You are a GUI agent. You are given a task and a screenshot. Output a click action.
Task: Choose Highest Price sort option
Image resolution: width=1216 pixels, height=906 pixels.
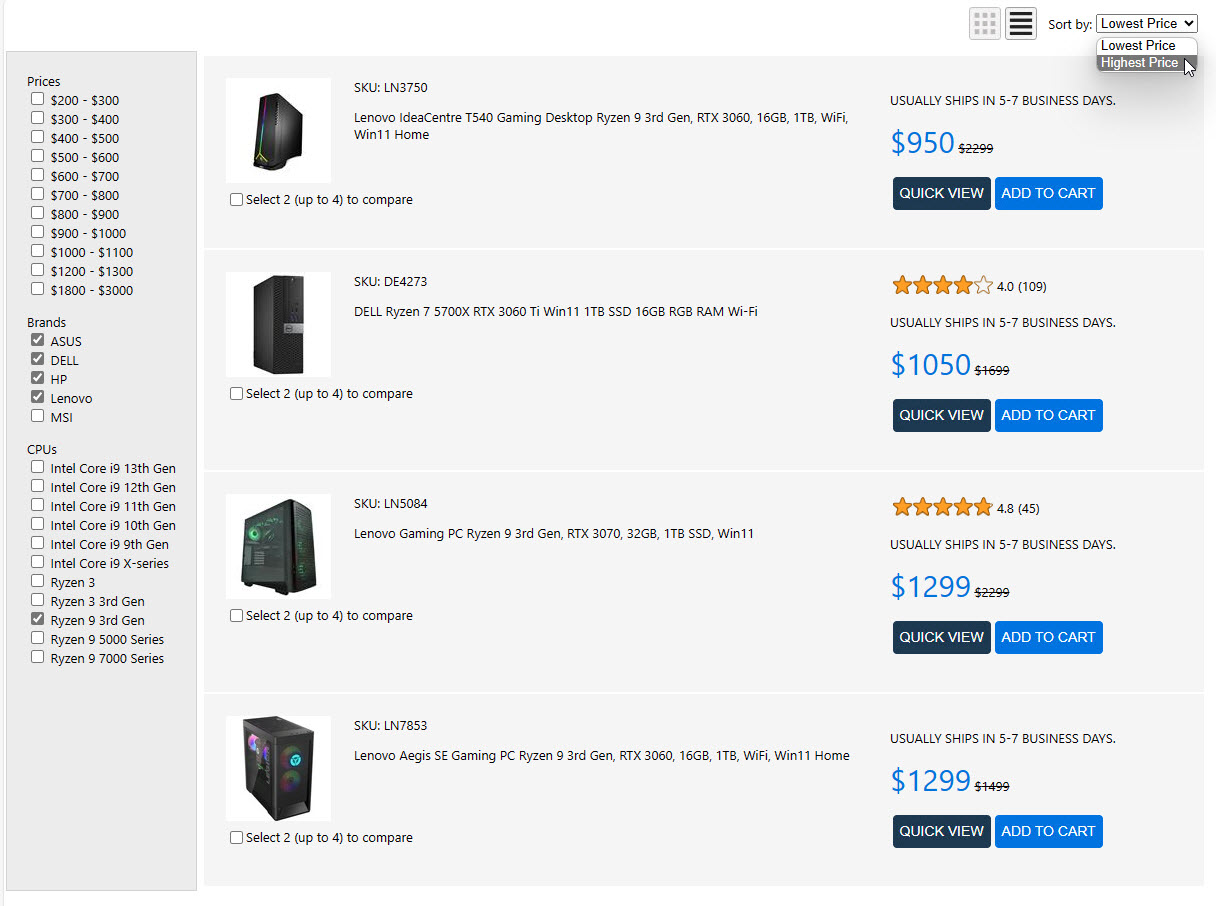1139,63
